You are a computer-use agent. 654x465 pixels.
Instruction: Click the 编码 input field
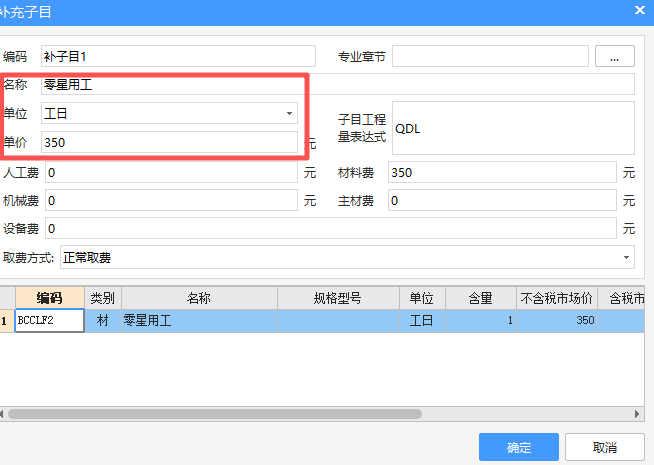pos(178,56)
